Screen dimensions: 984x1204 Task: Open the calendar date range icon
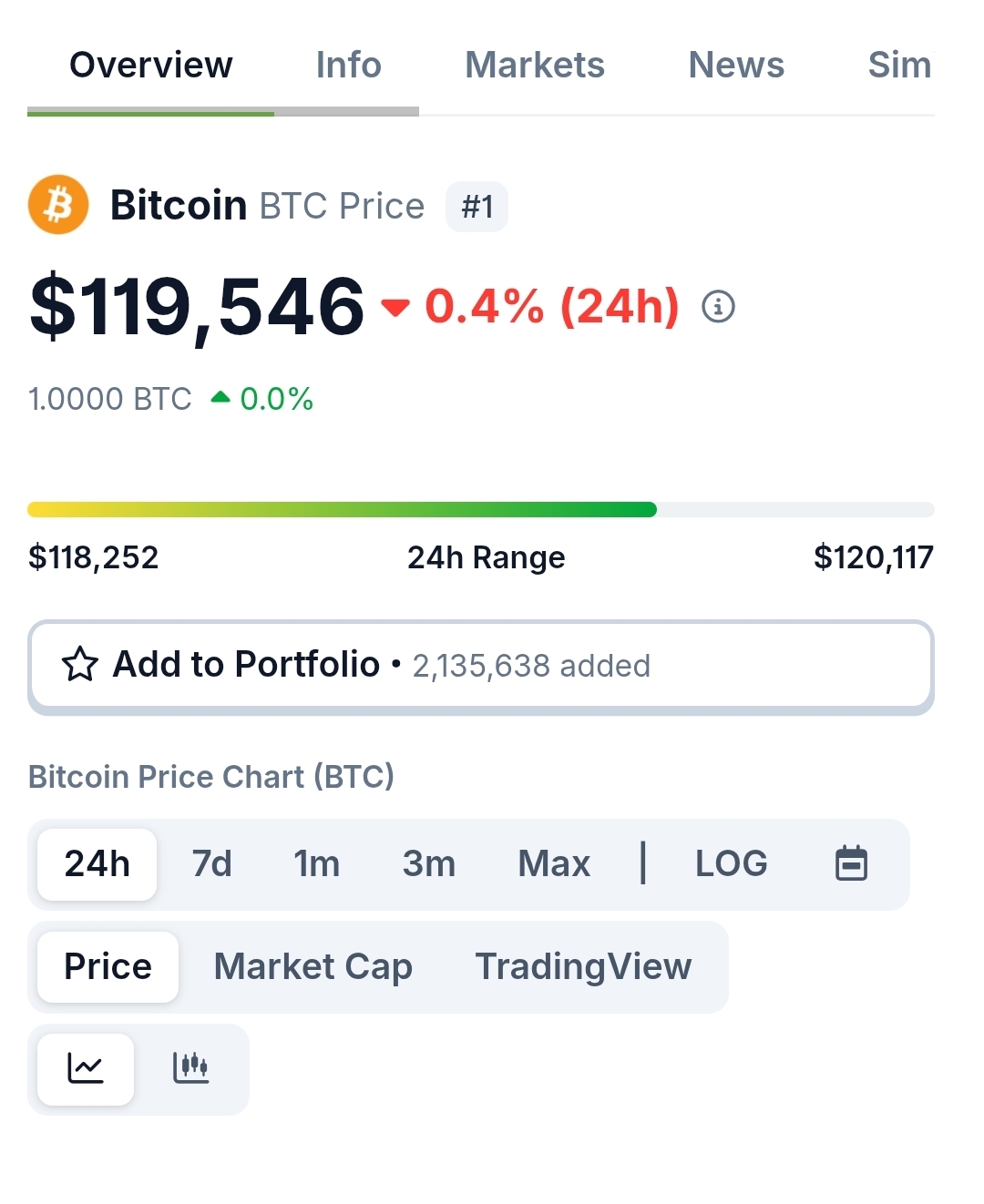[852, 863]
